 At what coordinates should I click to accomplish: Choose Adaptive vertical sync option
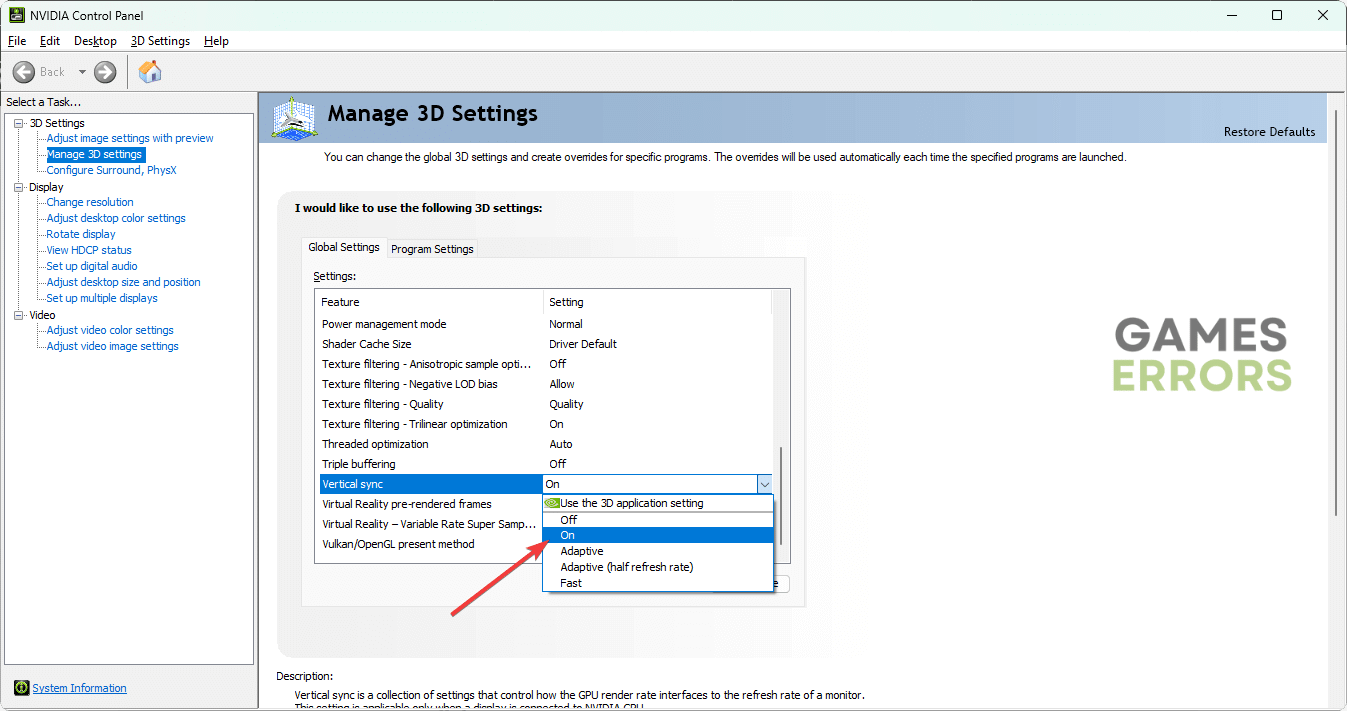point(582,551)
